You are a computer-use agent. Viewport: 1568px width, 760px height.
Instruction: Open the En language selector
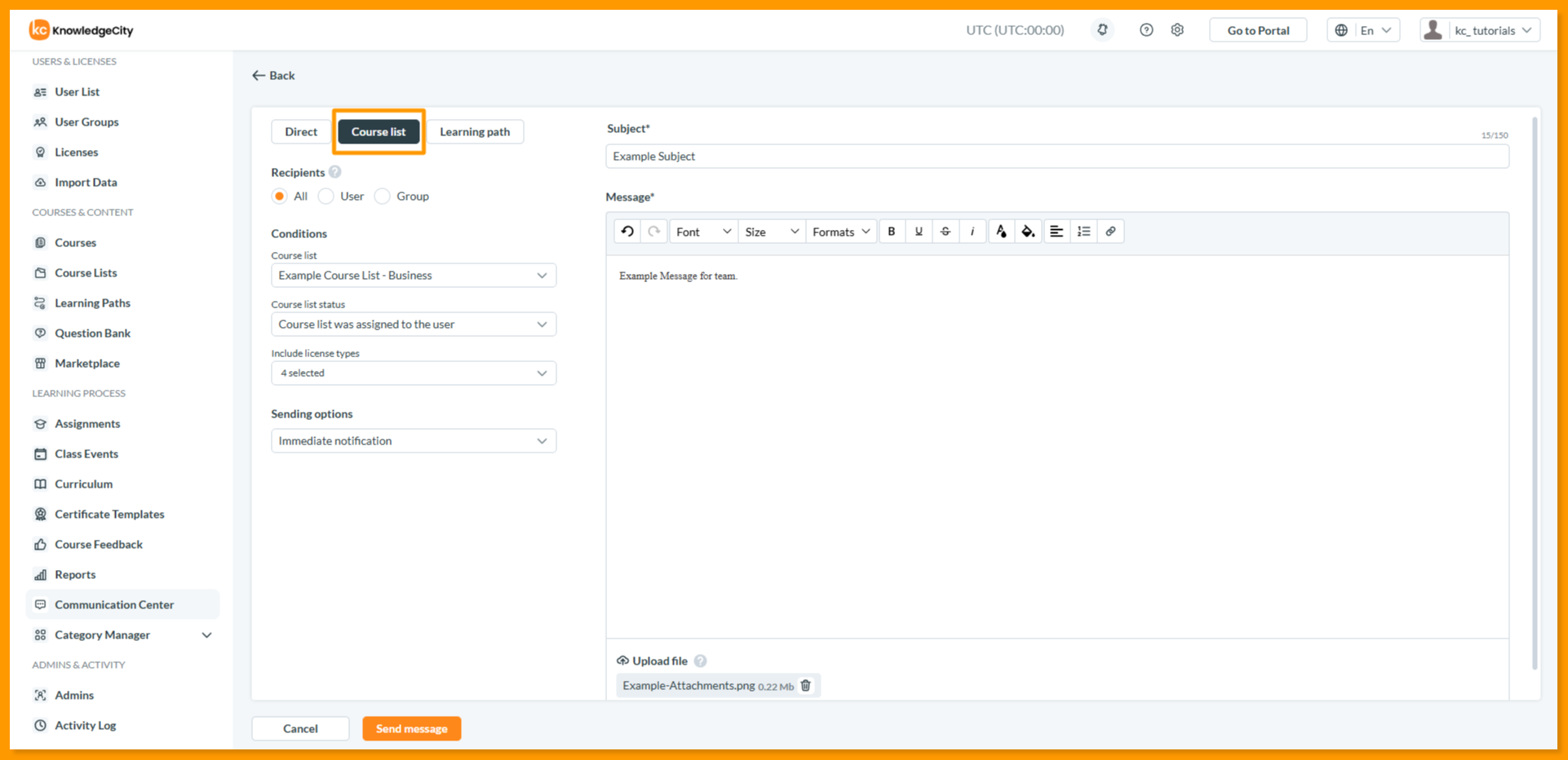tap(1364, 30)
